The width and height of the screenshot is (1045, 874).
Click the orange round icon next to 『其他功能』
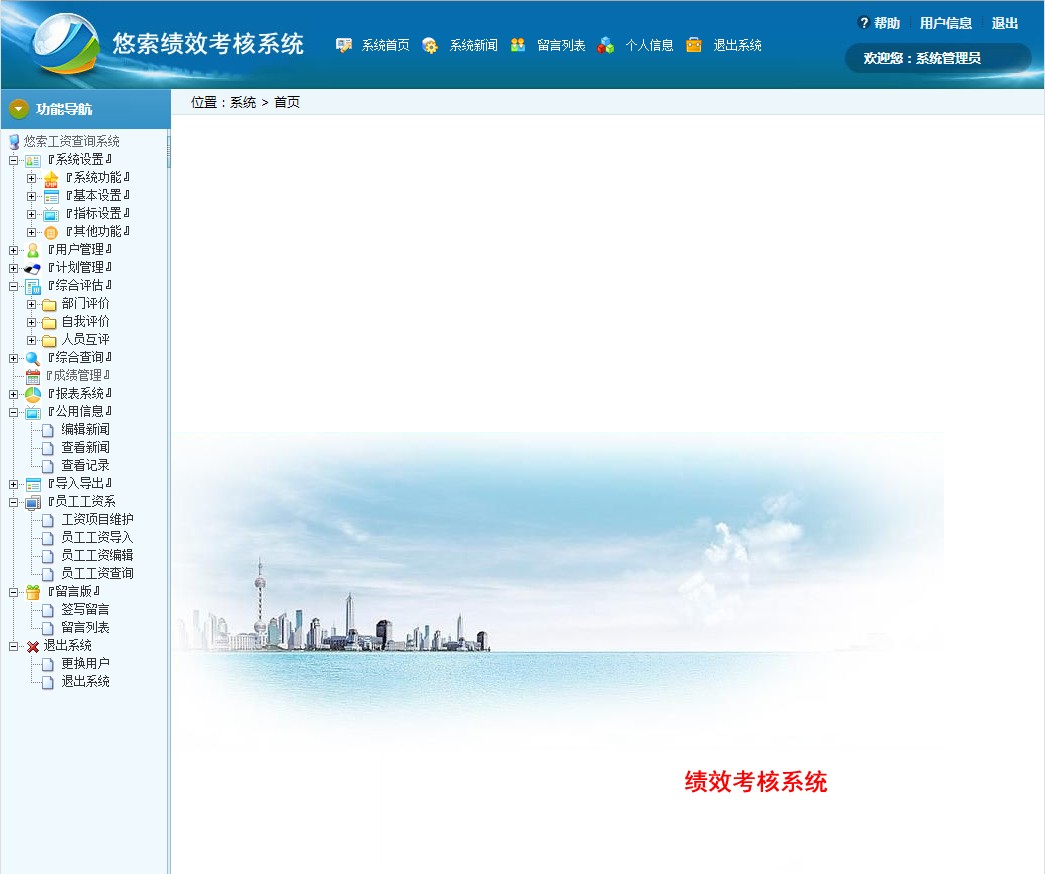point(51,232)
